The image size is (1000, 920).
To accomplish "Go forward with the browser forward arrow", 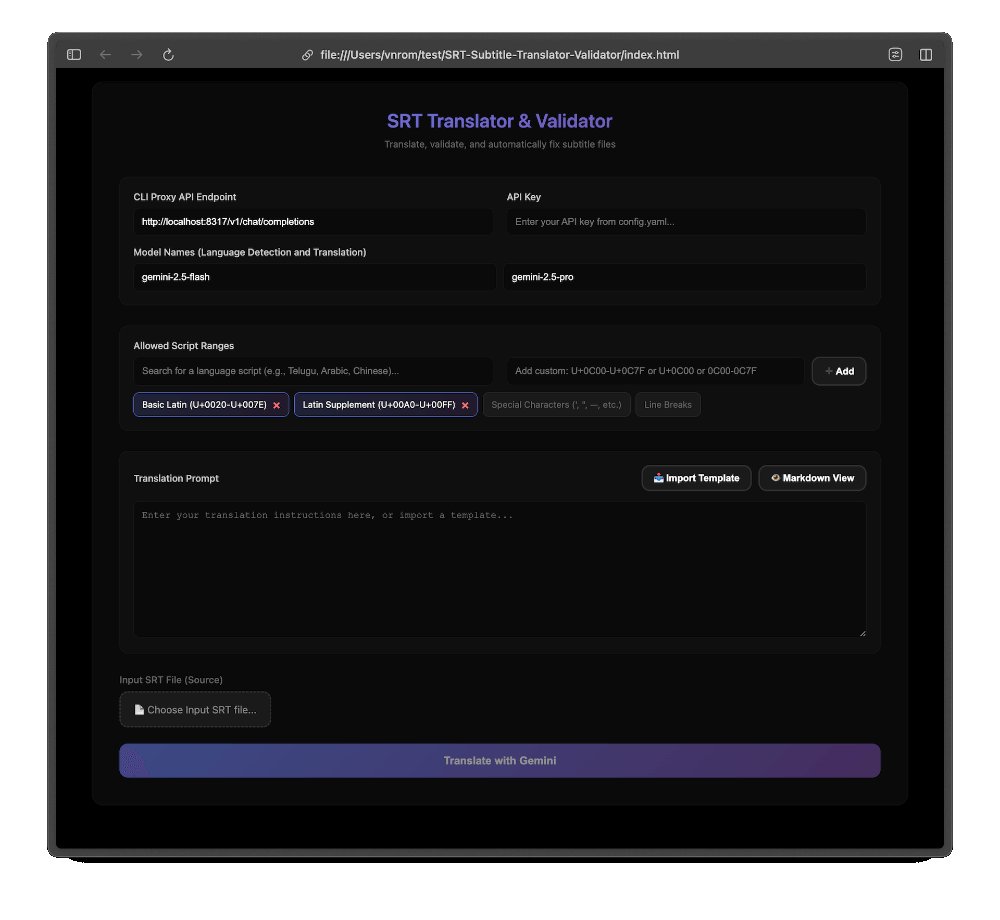I will click(x=136, y=55).
